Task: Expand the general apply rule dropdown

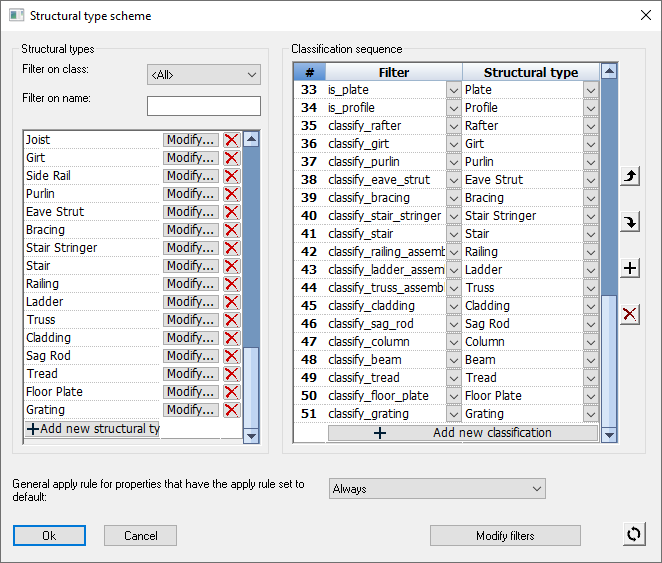Action: point(437,489)
